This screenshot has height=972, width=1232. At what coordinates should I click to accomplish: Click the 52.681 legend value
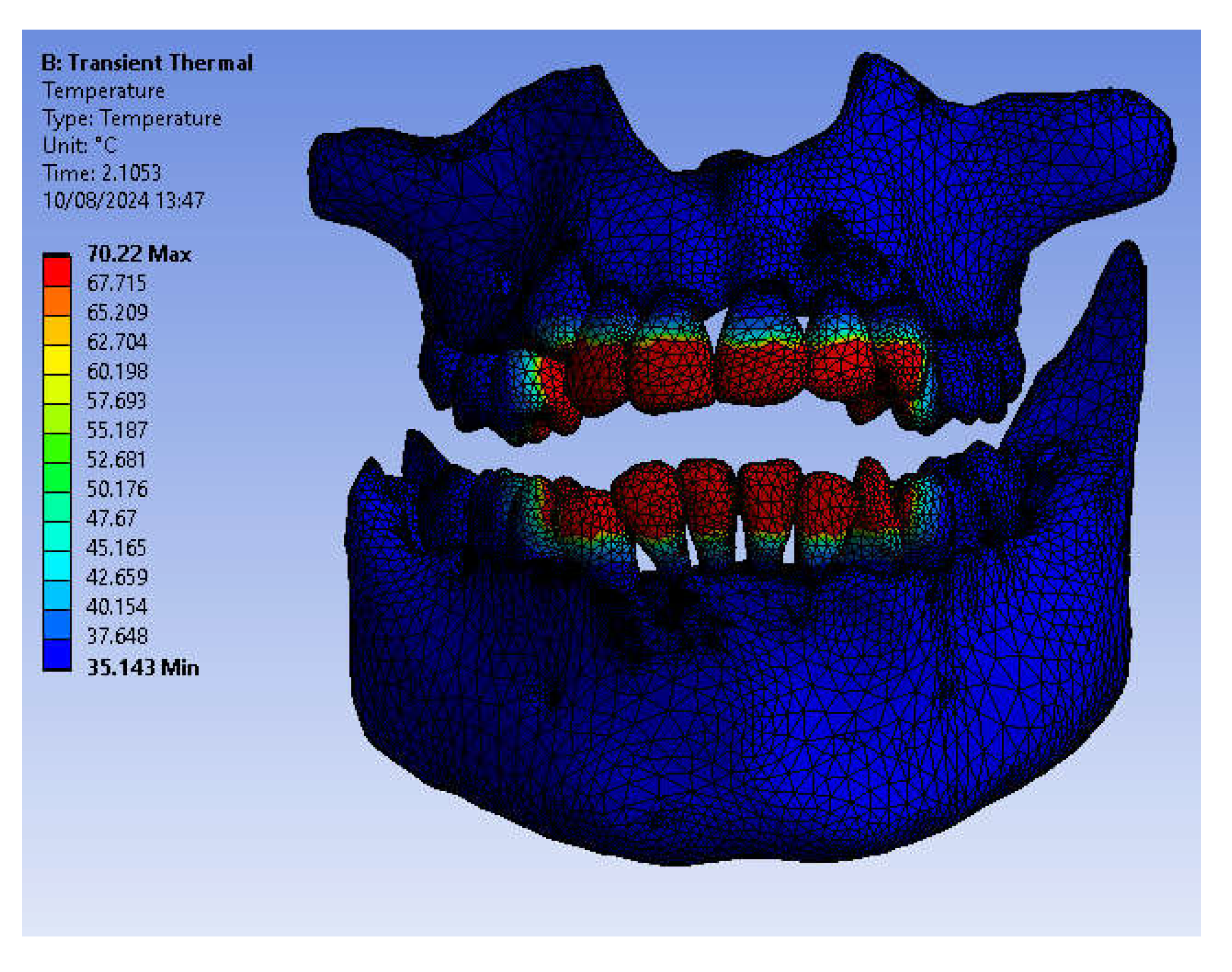pyautogui.click(x=116, y=460)
